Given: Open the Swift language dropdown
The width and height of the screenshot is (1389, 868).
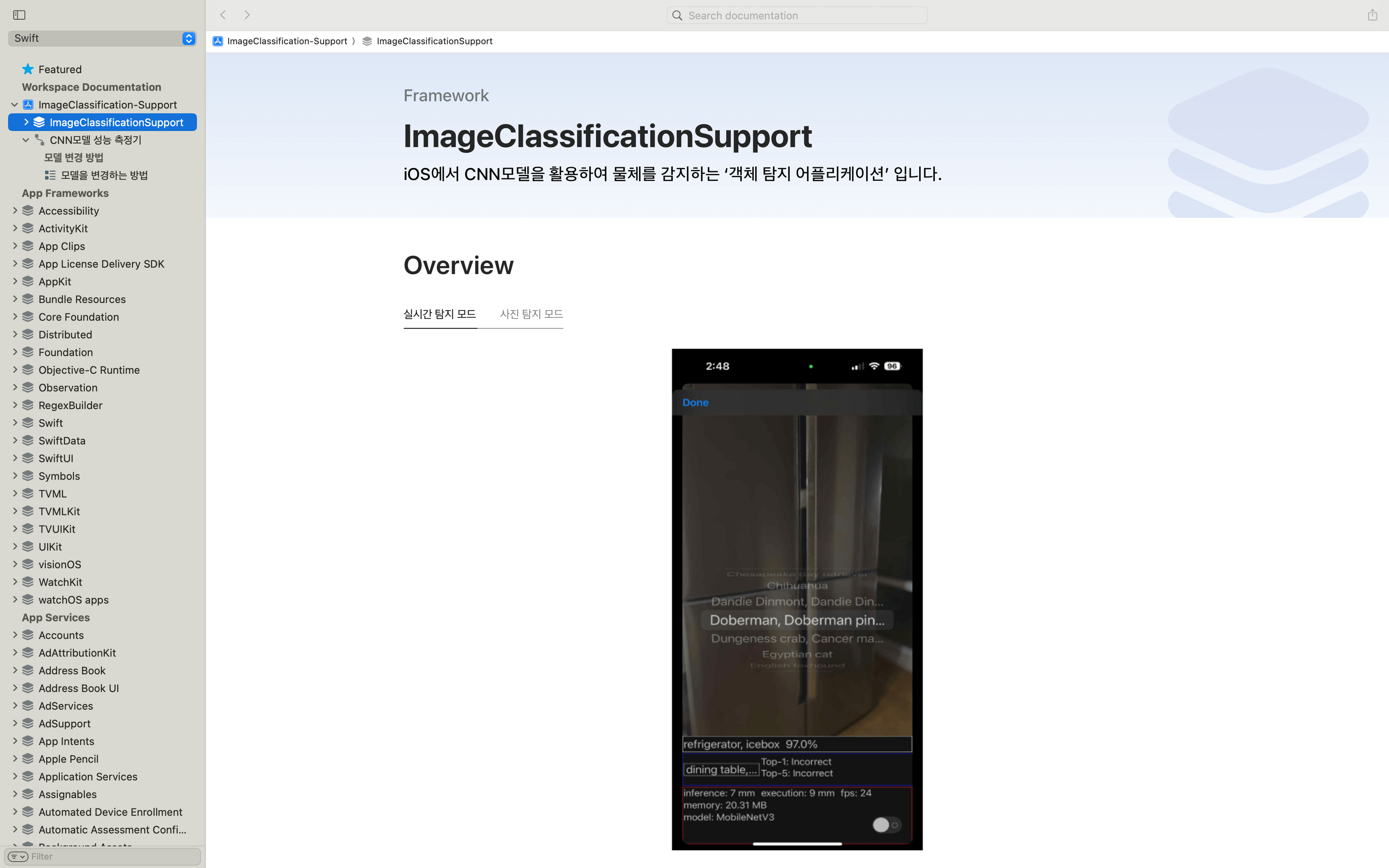Looking at the screenshot, I should 188,39.
